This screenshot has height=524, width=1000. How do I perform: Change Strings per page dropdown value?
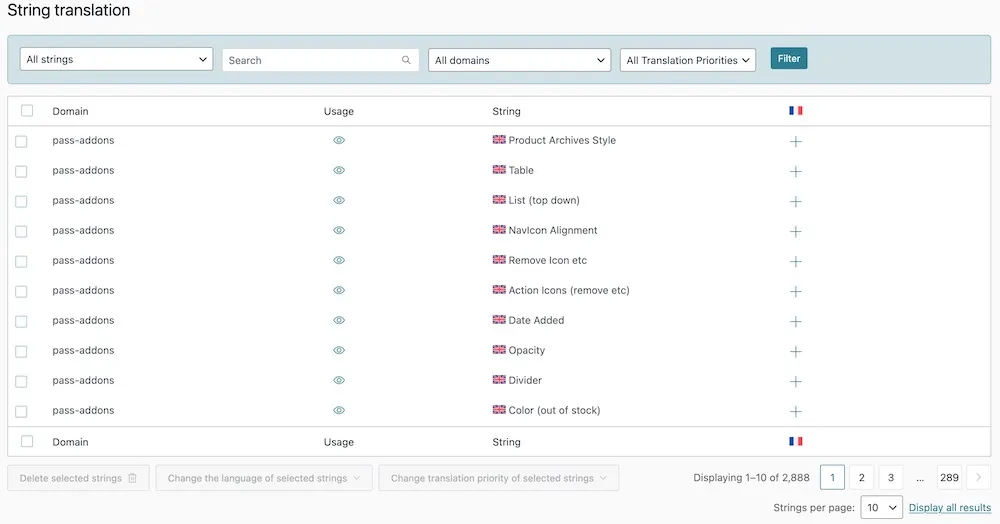coord(881,508)
